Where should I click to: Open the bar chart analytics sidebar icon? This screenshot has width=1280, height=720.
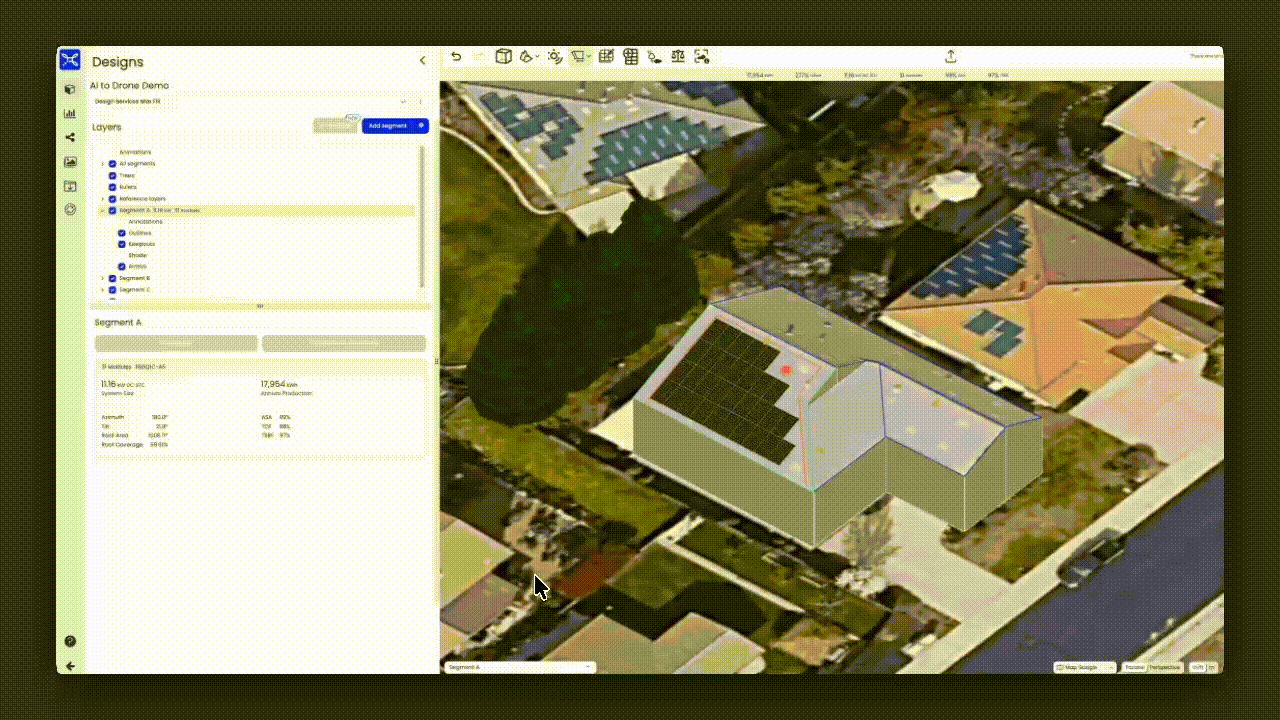point(70,113)
